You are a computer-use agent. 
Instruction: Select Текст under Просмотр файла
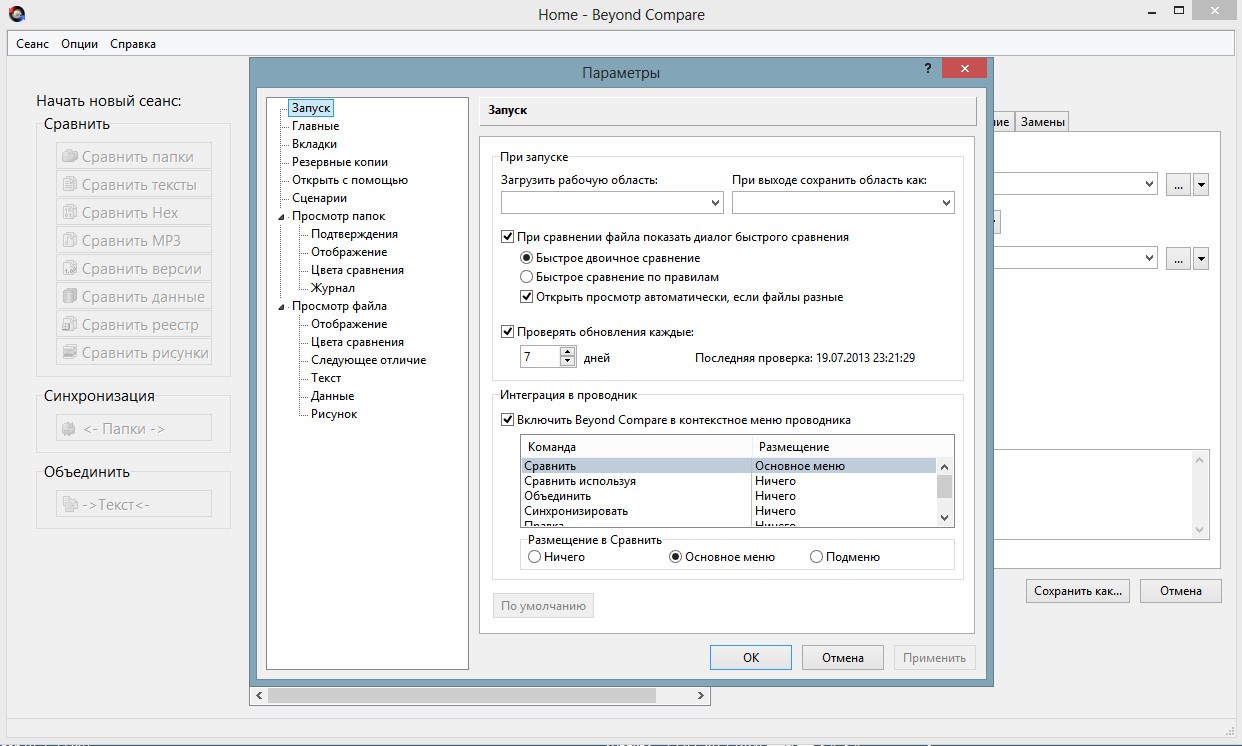coord(326,378)
